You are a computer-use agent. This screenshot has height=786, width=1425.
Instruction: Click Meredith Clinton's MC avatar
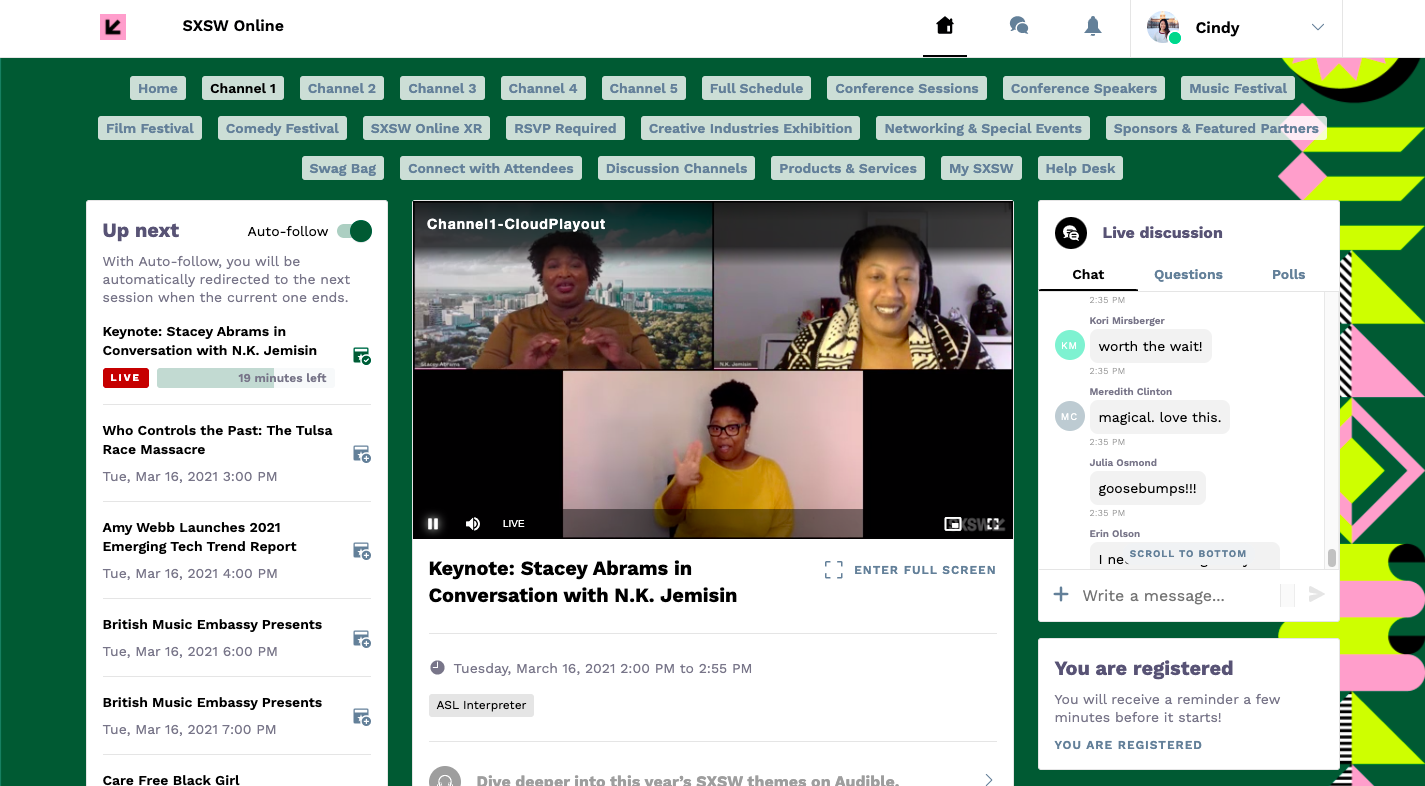pos(1070,416)
